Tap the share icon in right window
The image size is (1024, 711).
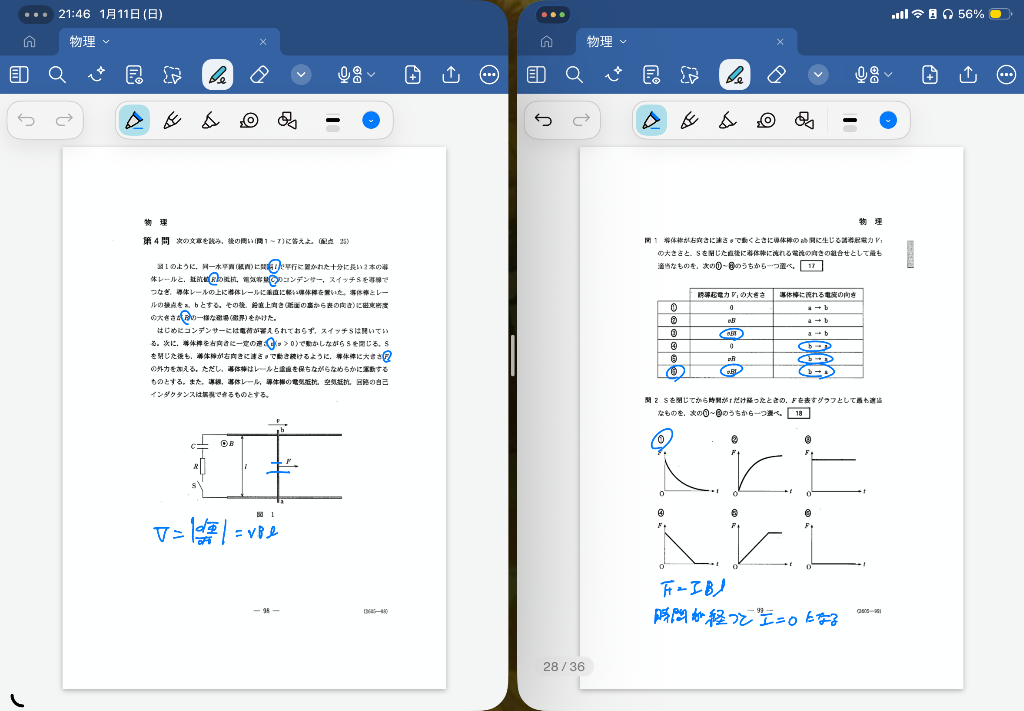968,75
